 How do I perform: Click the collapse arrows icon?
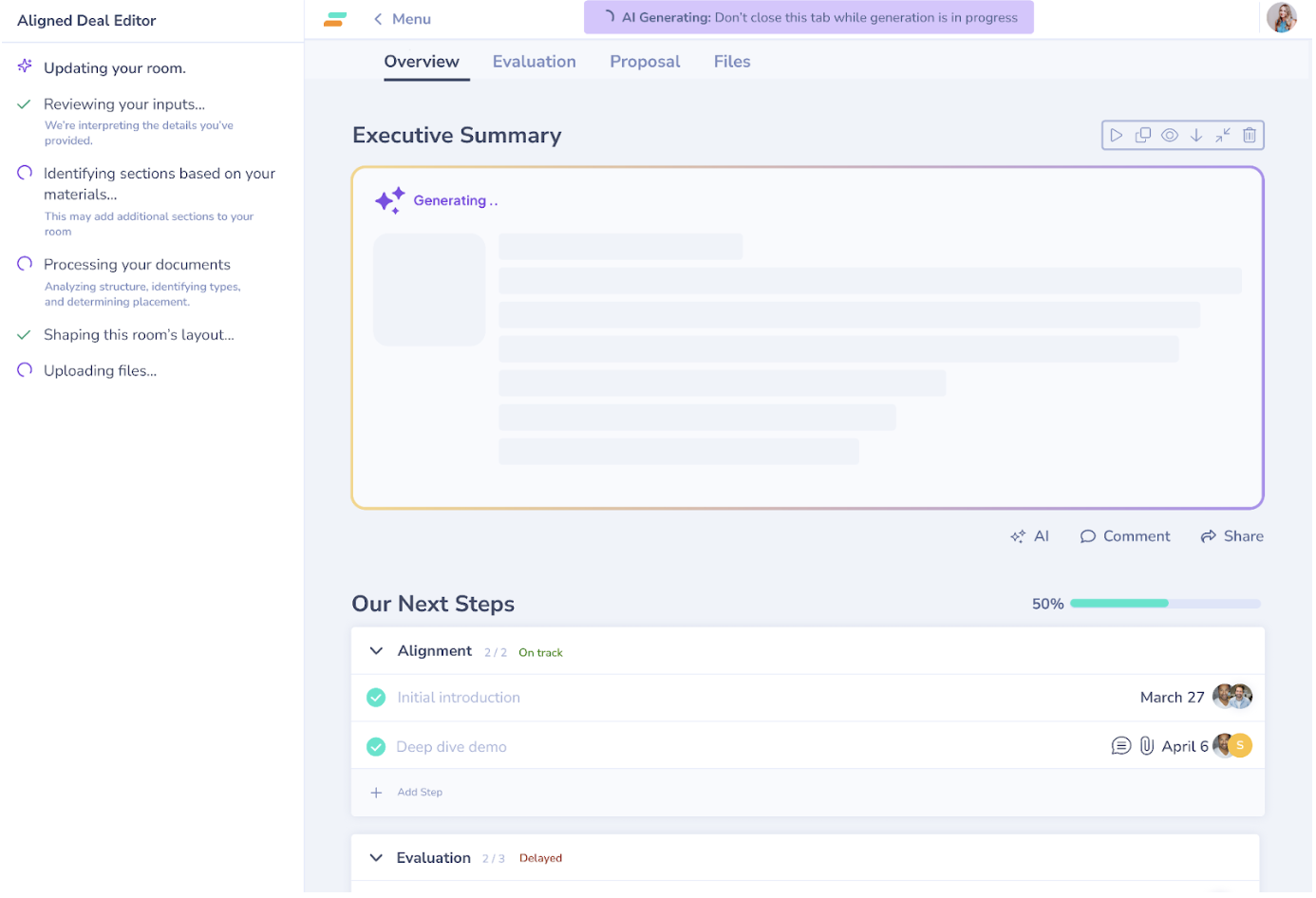click(1223, 136)
